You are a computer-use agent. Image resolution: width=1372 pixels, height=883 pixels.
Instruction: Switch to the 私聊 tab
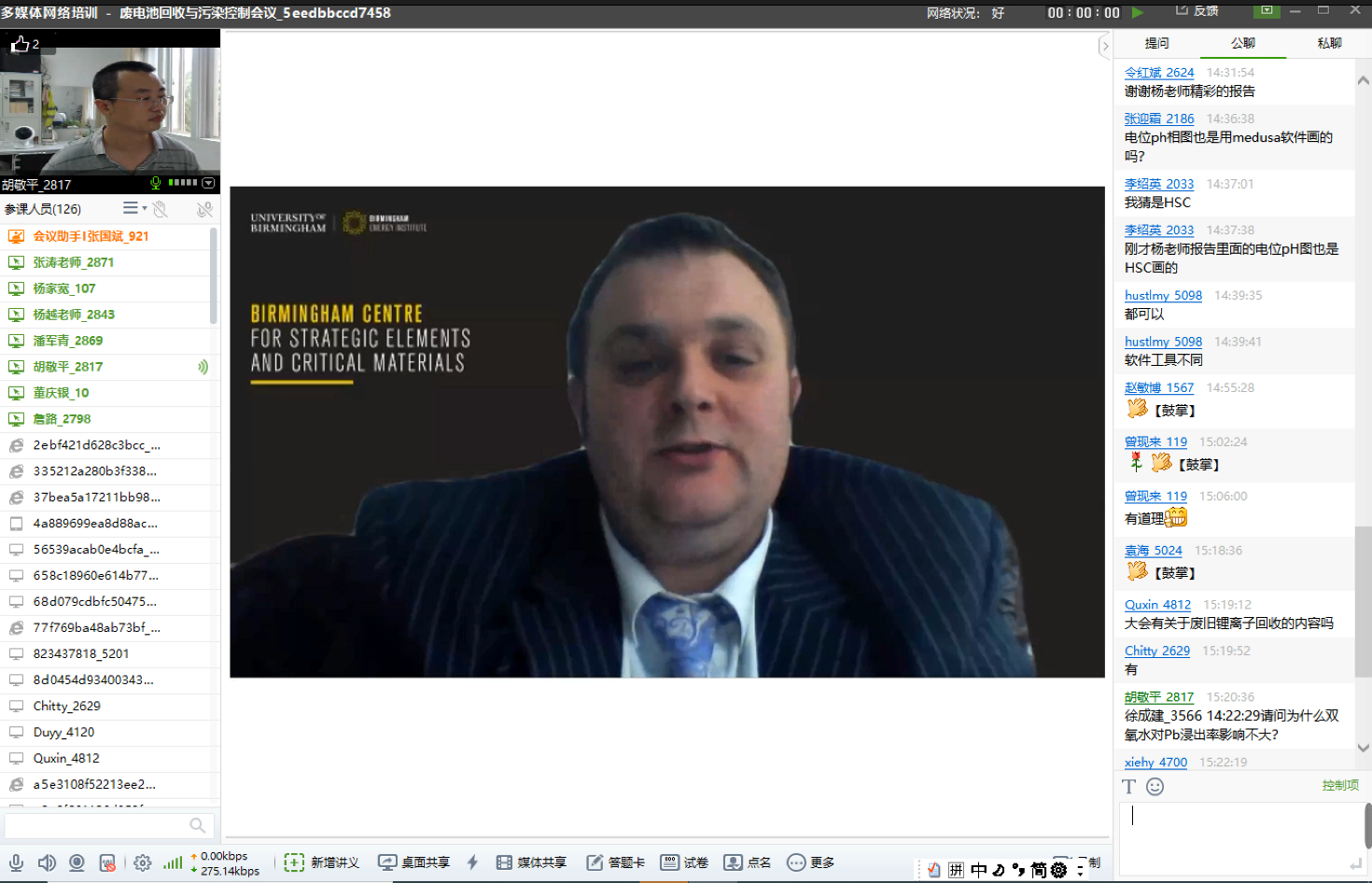[1329, 43]
